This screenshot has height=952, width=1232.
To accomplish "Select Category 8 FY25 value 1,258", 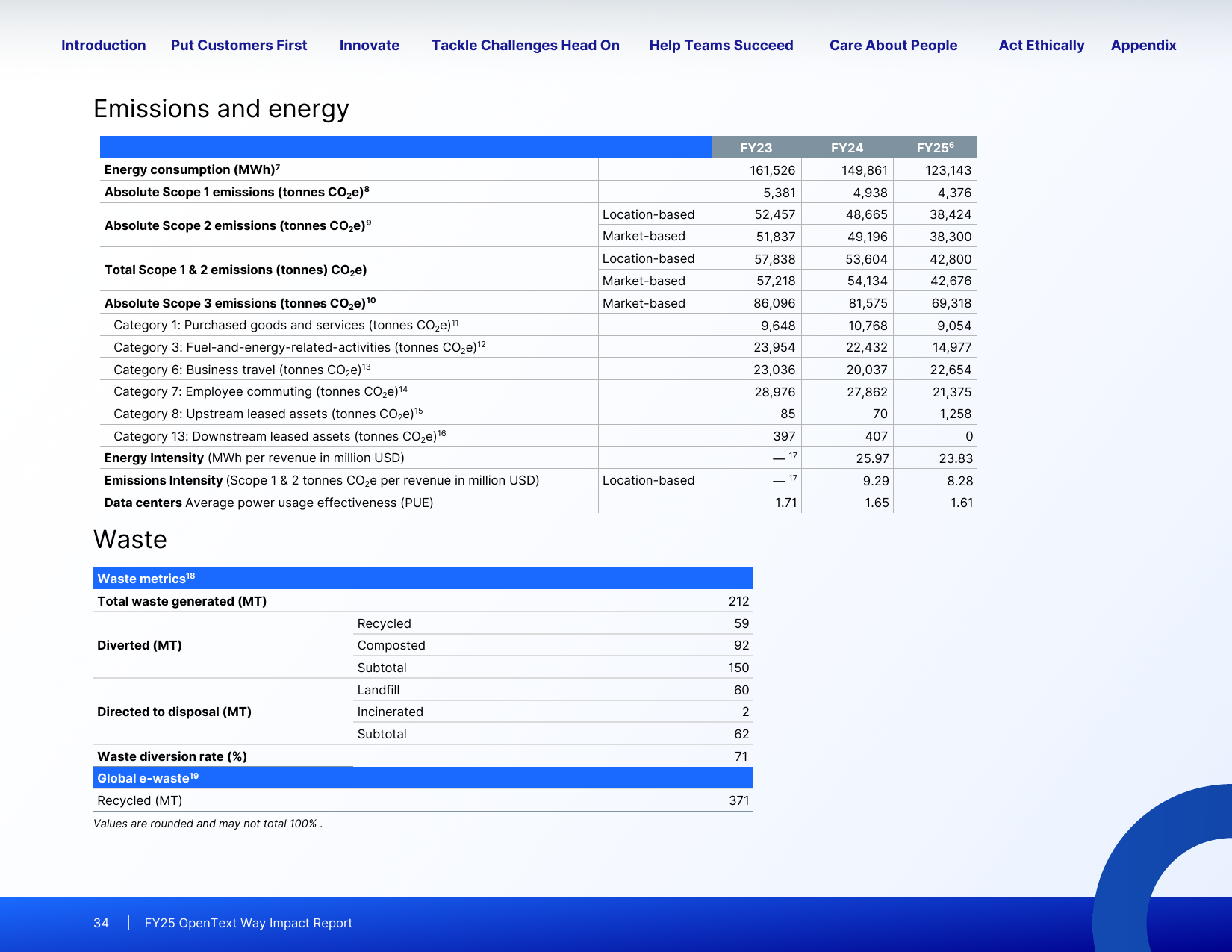I will (955, 414).
